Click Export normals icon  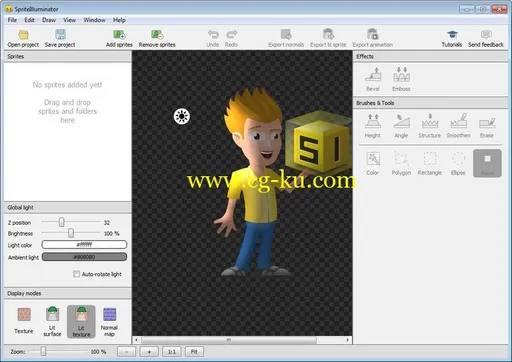click(x=286, y=38)
